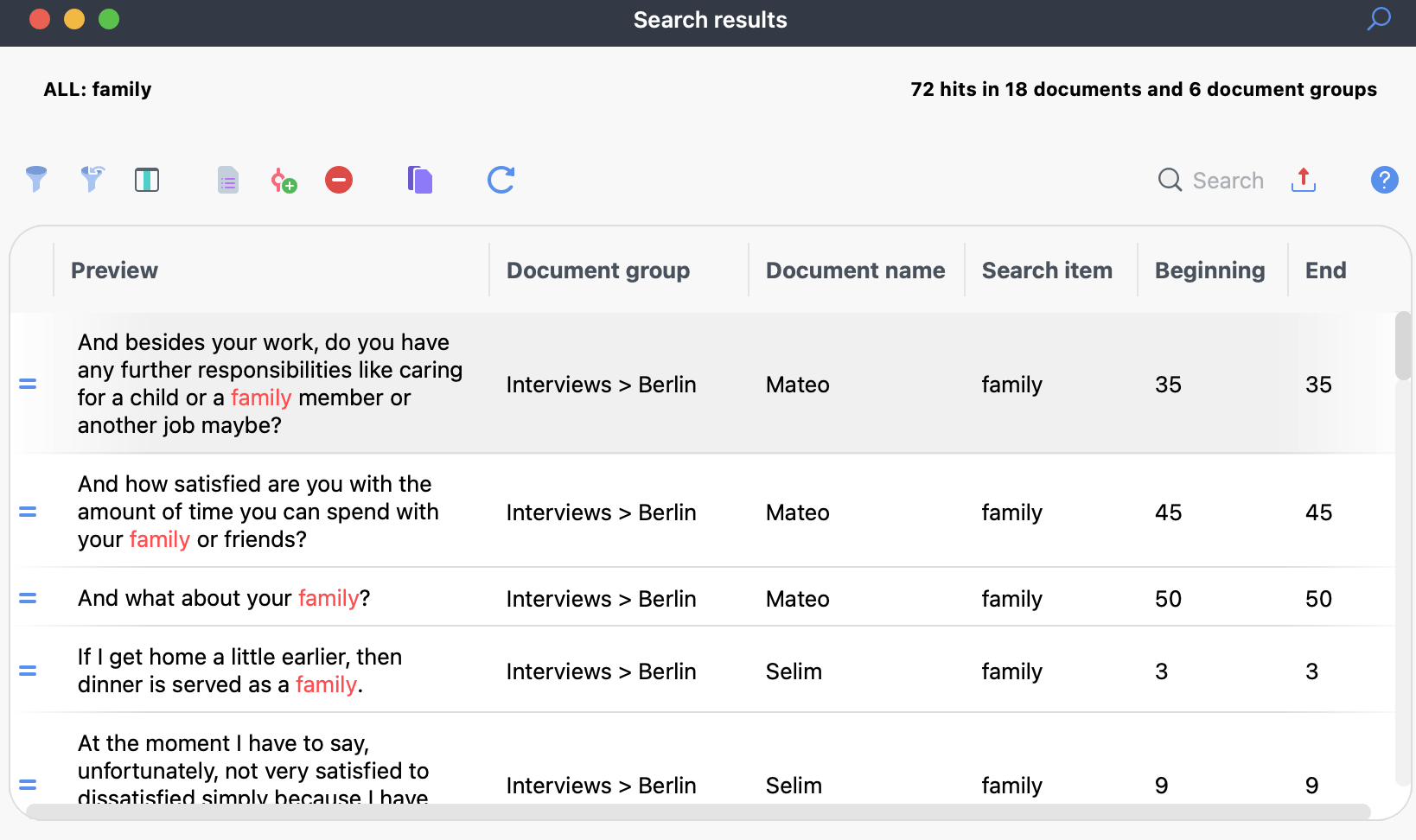Click the red remove hit icon
Viewport: 1416px width, 840px height.
(x=339, y=180)
